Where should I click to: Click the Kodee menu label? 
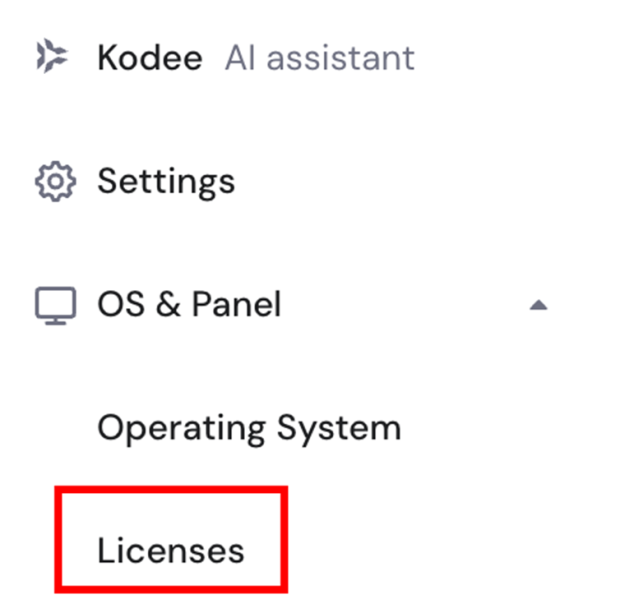150,58
